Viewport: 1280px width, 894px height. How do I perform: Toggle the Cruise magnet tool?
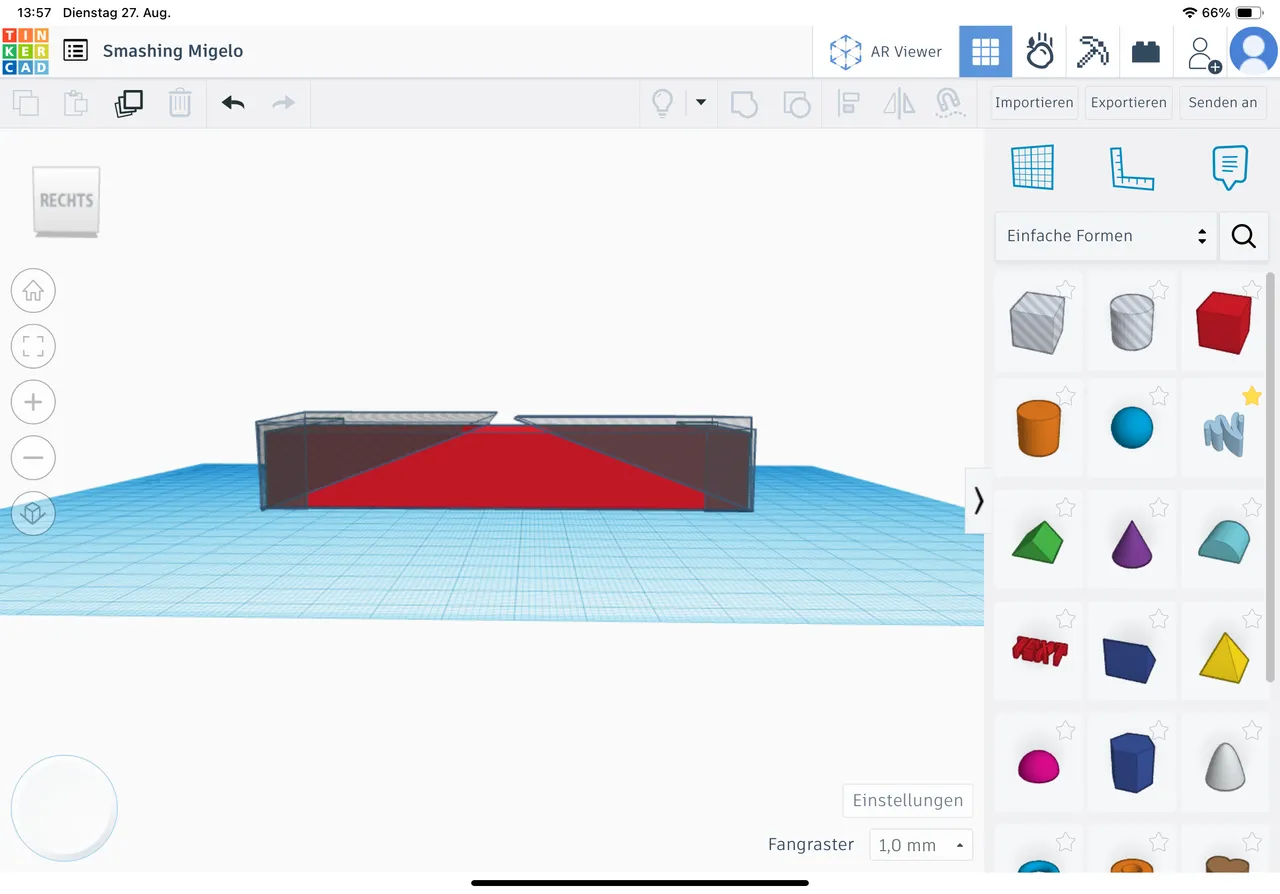tap(949, 103)
